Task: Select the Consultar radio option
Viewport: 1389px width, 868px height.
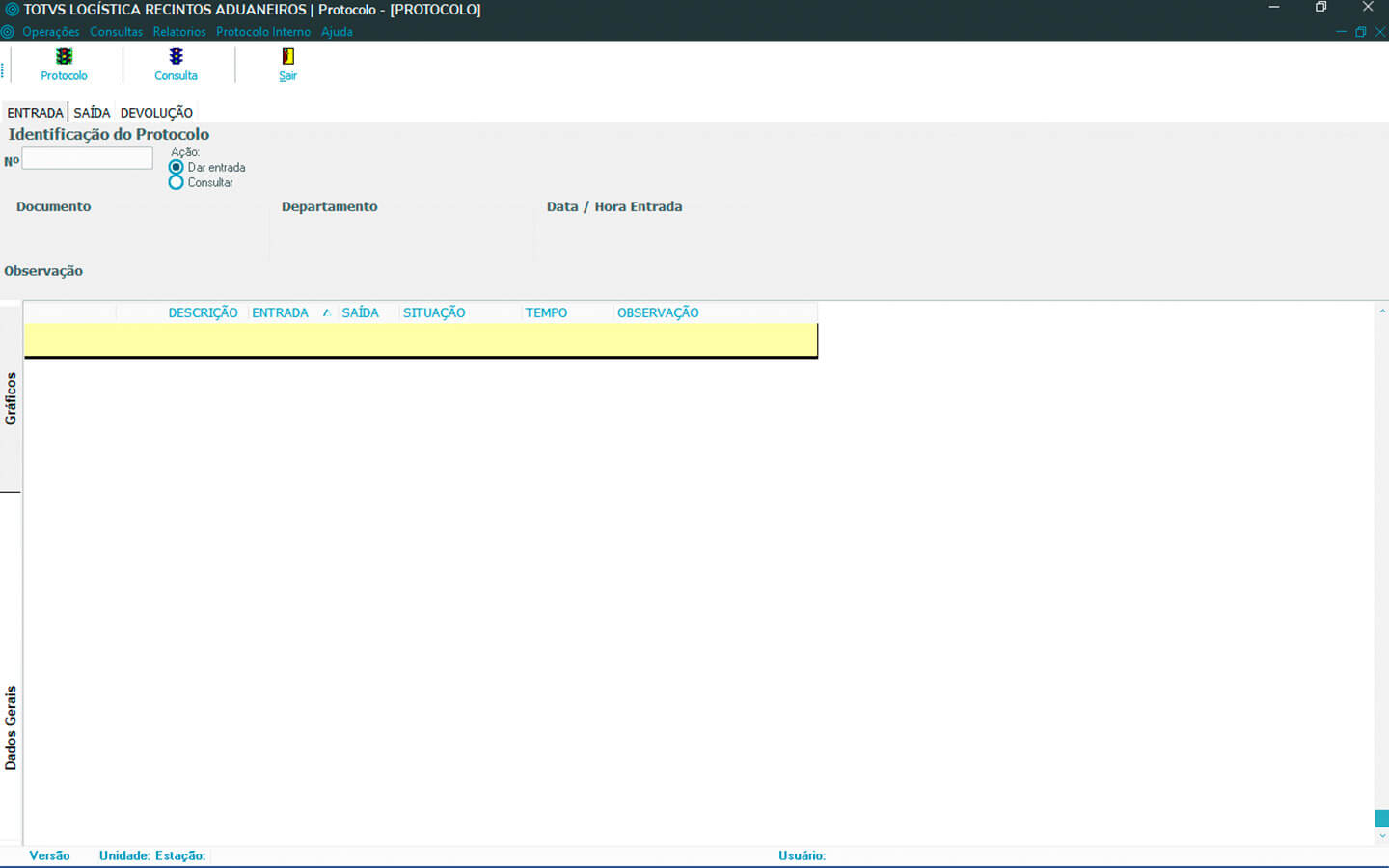Action: [x=177, y=182]
